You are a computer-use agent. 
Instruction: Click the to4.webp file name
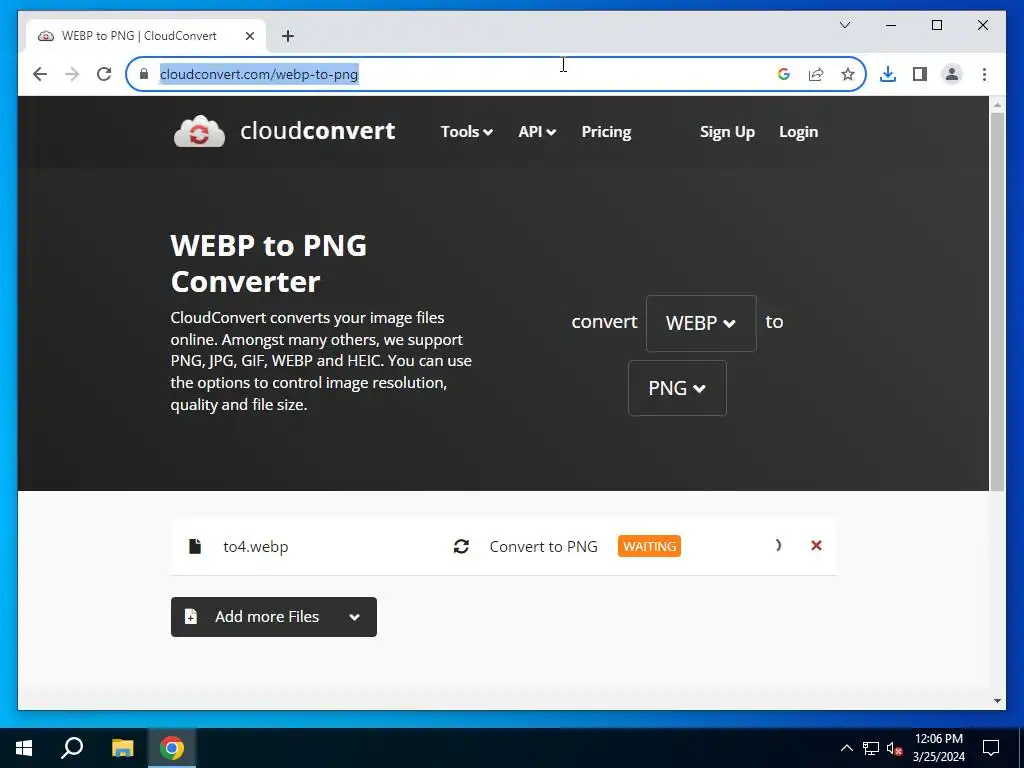coord(255,546)
